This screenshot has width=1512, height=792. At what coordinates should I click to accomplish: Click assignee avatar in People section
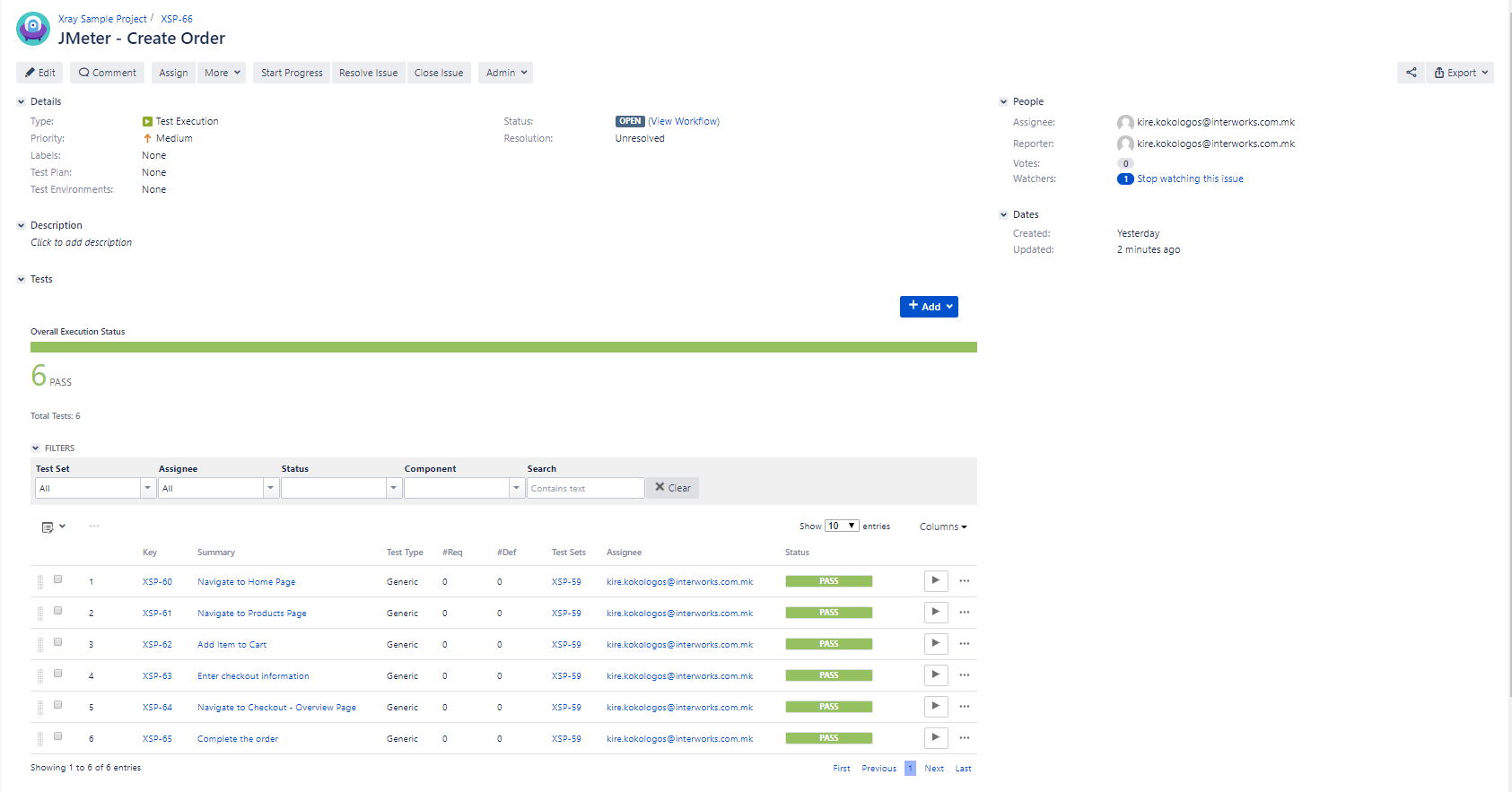click(x=1125, y=123)
